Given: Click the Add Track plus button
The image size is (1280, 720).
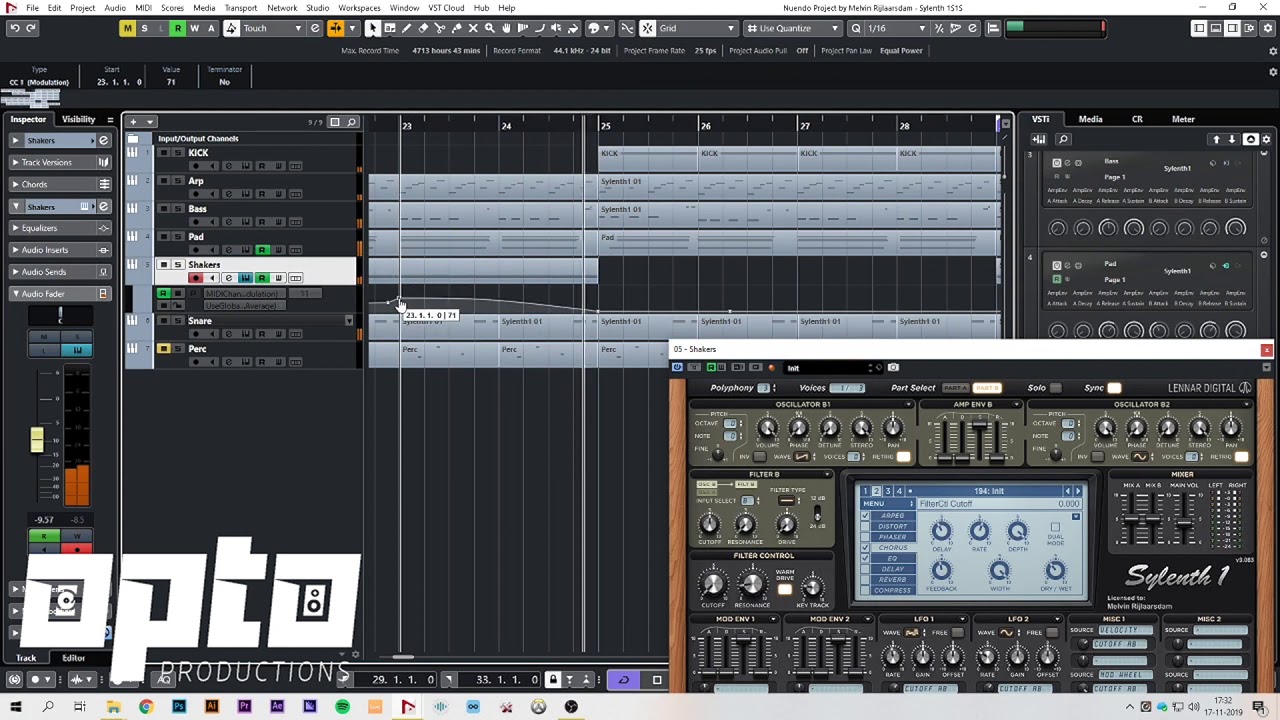Looking at the screenshot, I should [133, 122].
